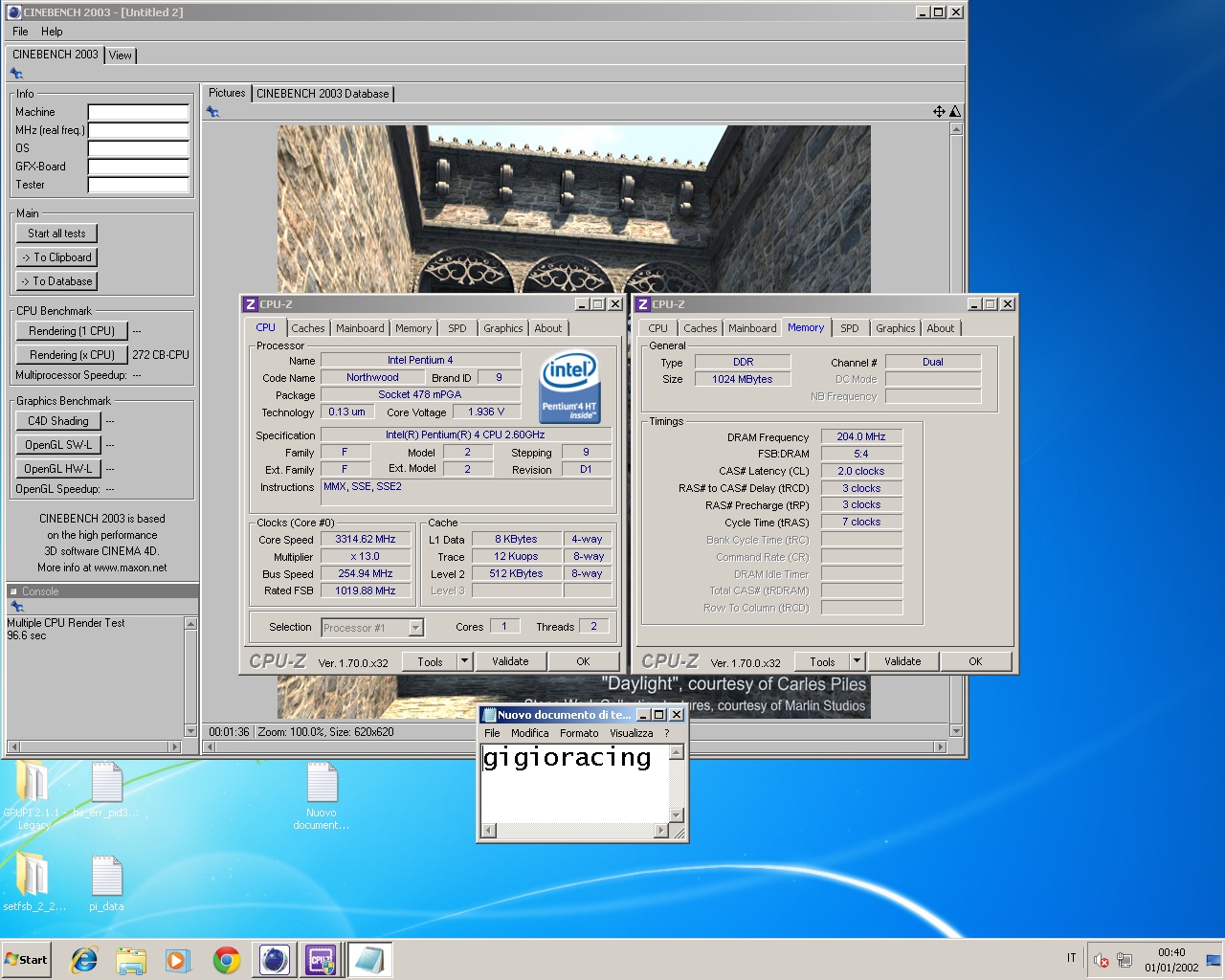Click the Start button
The image size is (1225, 980).
point(27,960)
